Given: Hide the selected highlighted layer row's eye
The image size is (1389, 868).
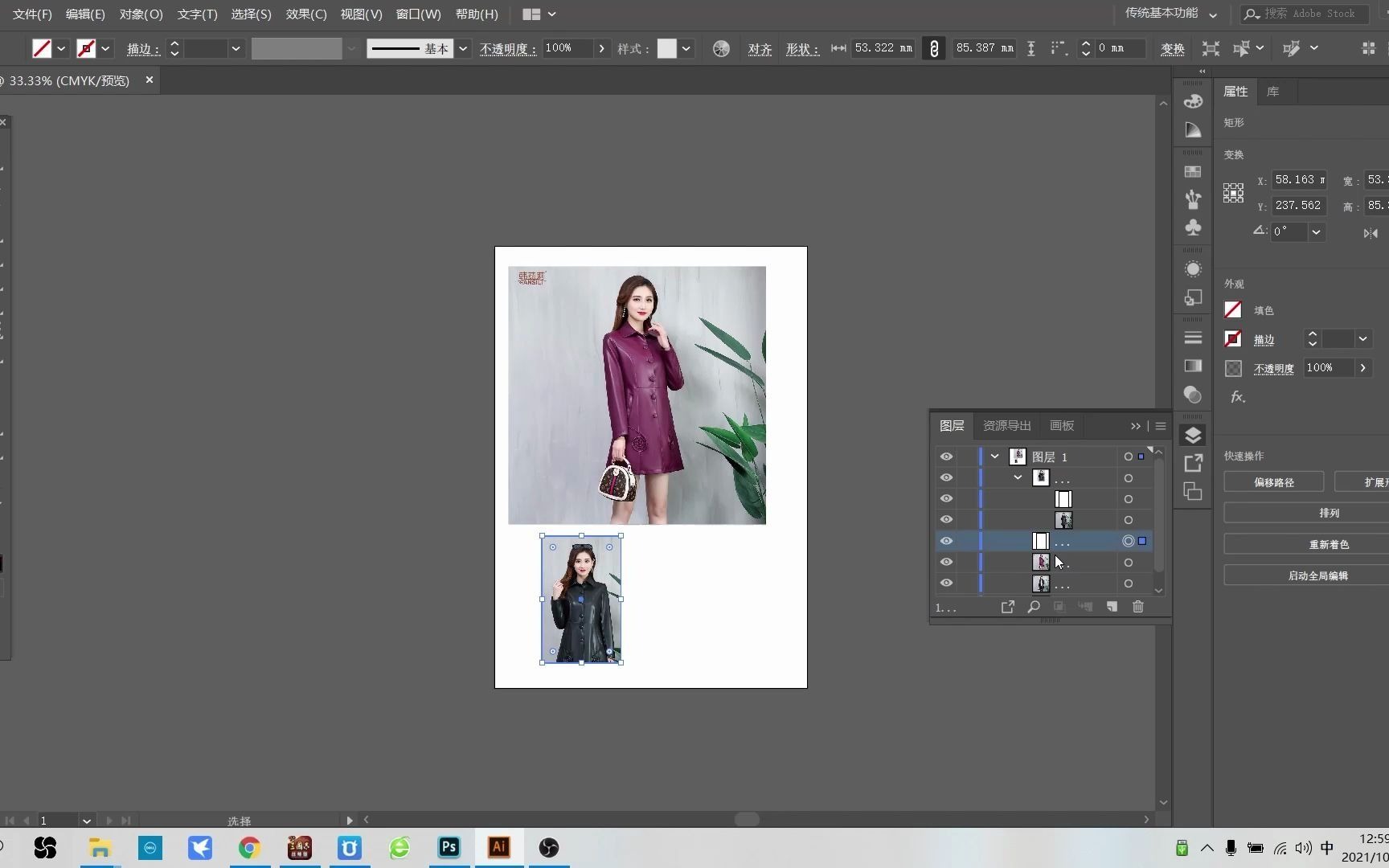Looking at the screenshot, I should click(x=946, y=541).
